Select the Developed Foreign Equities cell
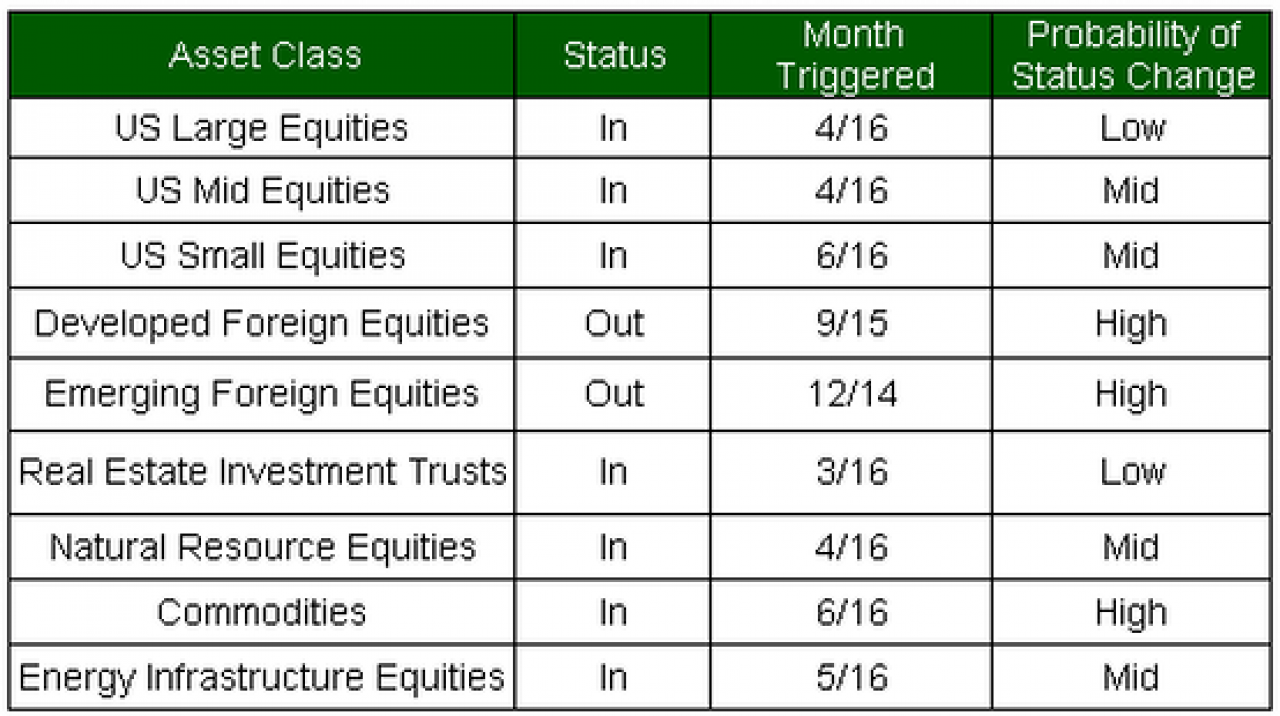Viewport: 1280px width, 716px height. click(x=262, y=323)
